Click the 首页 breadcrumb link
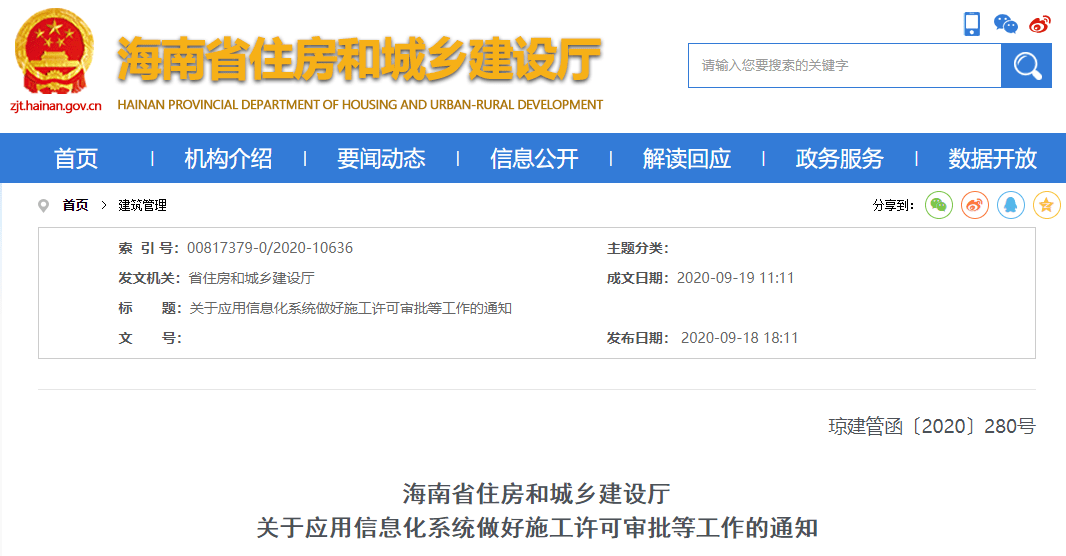Viewport: 1066px width, 556px height. point(75,205)
